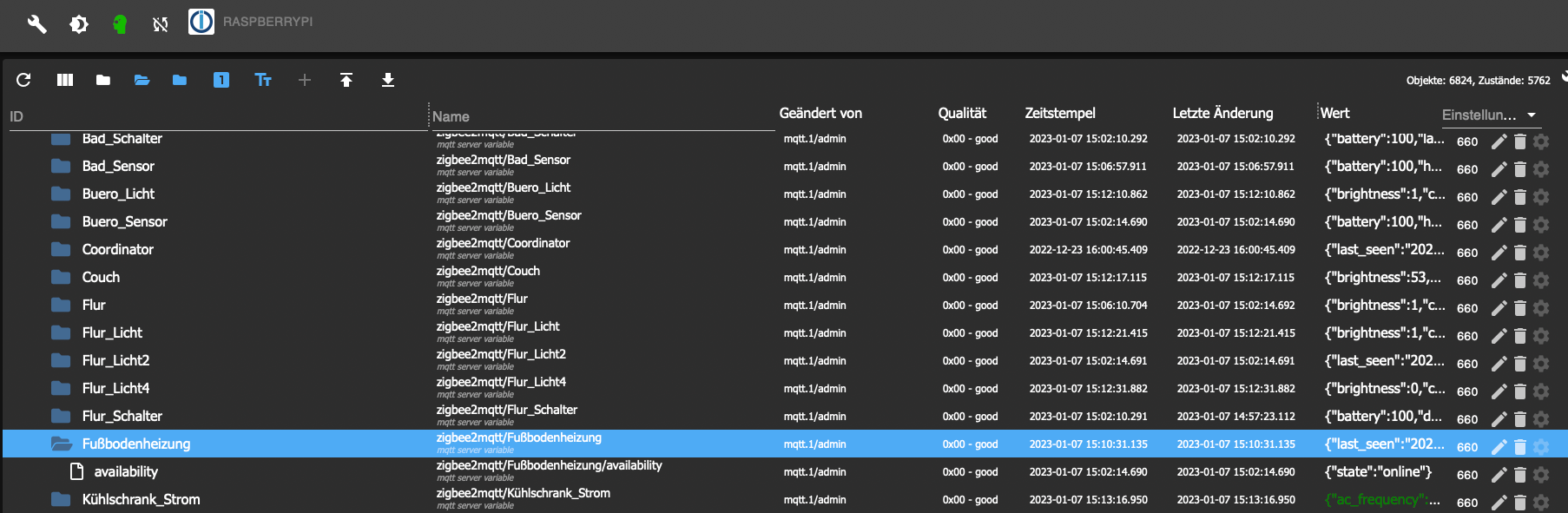
Task: Toggle the blue Tt description button
Action: (x=263, y=80)
